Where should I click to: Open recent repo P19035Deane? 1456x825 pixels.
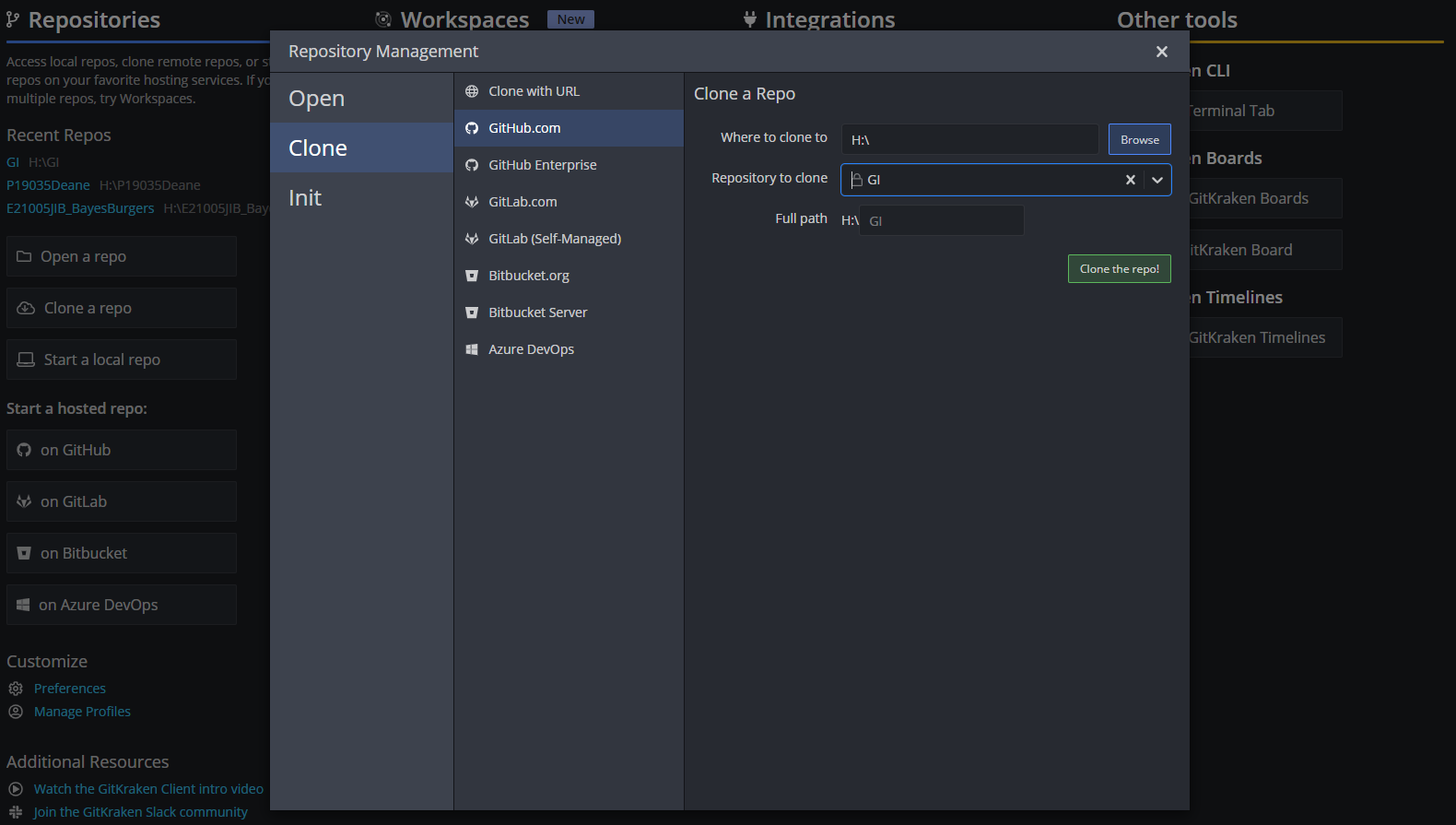tap(48, 185)
